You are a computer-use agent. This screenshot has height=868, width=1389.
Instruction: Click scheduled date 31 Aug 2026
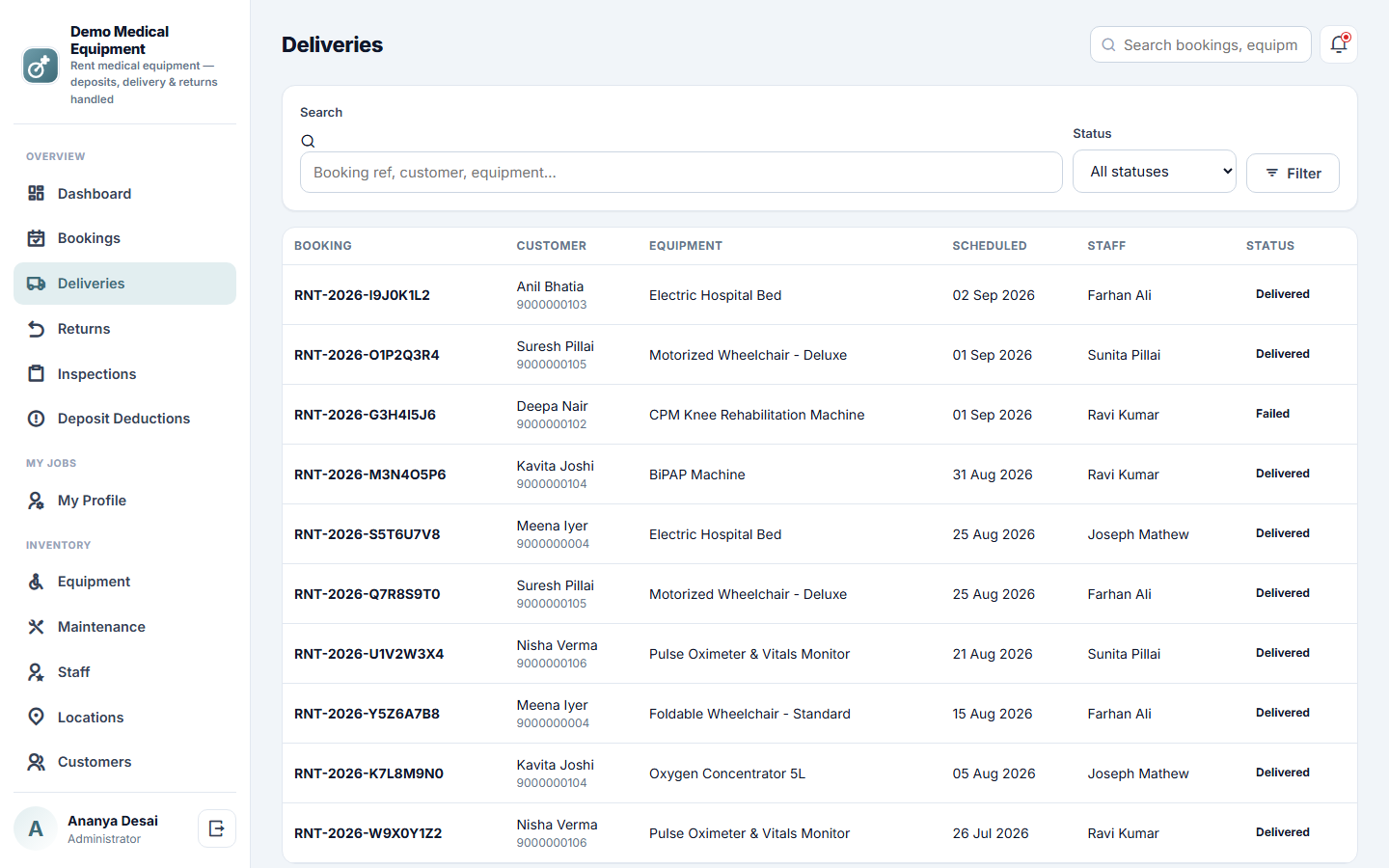[992, 475]
